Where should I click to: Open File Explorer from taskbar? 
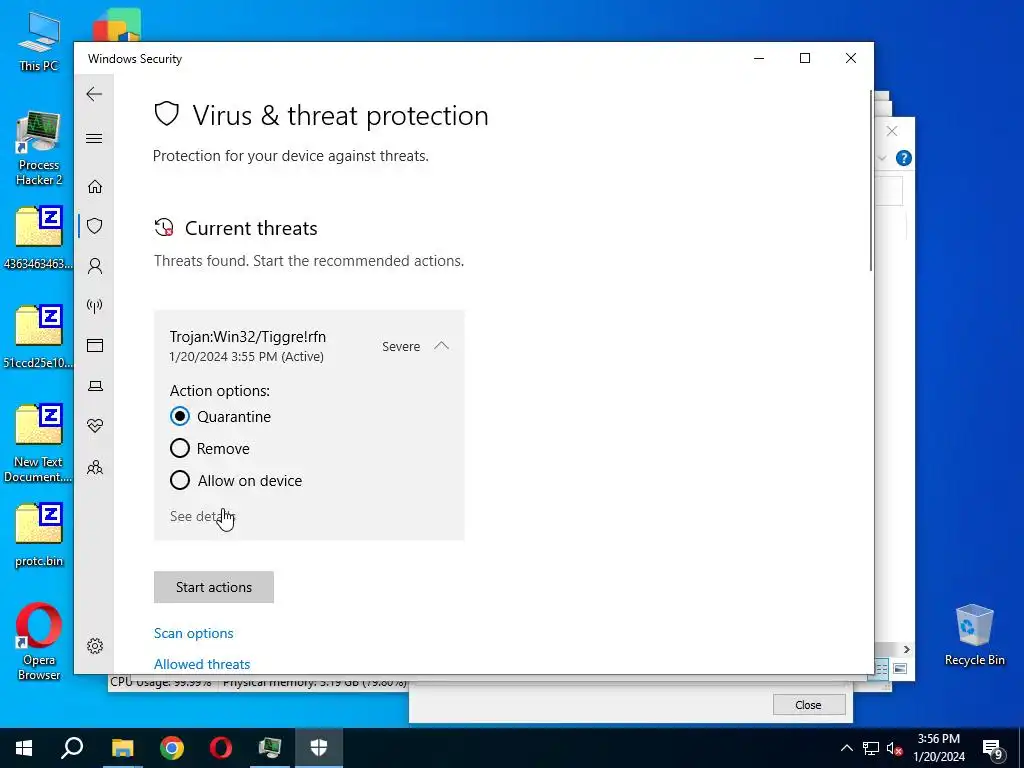(x=122, y=748)
